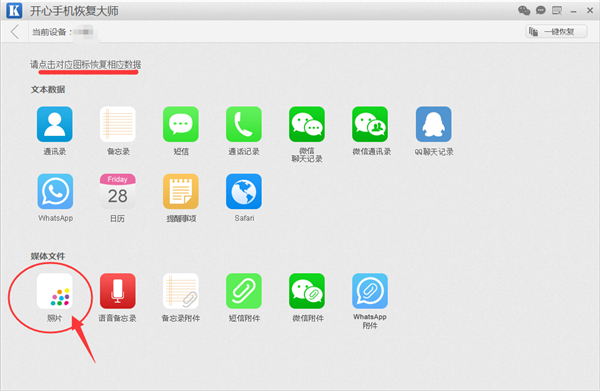Select WeChat attachments (微信附件) icon
The height and width of the screenshot is (391, 600).
[307, 291]
